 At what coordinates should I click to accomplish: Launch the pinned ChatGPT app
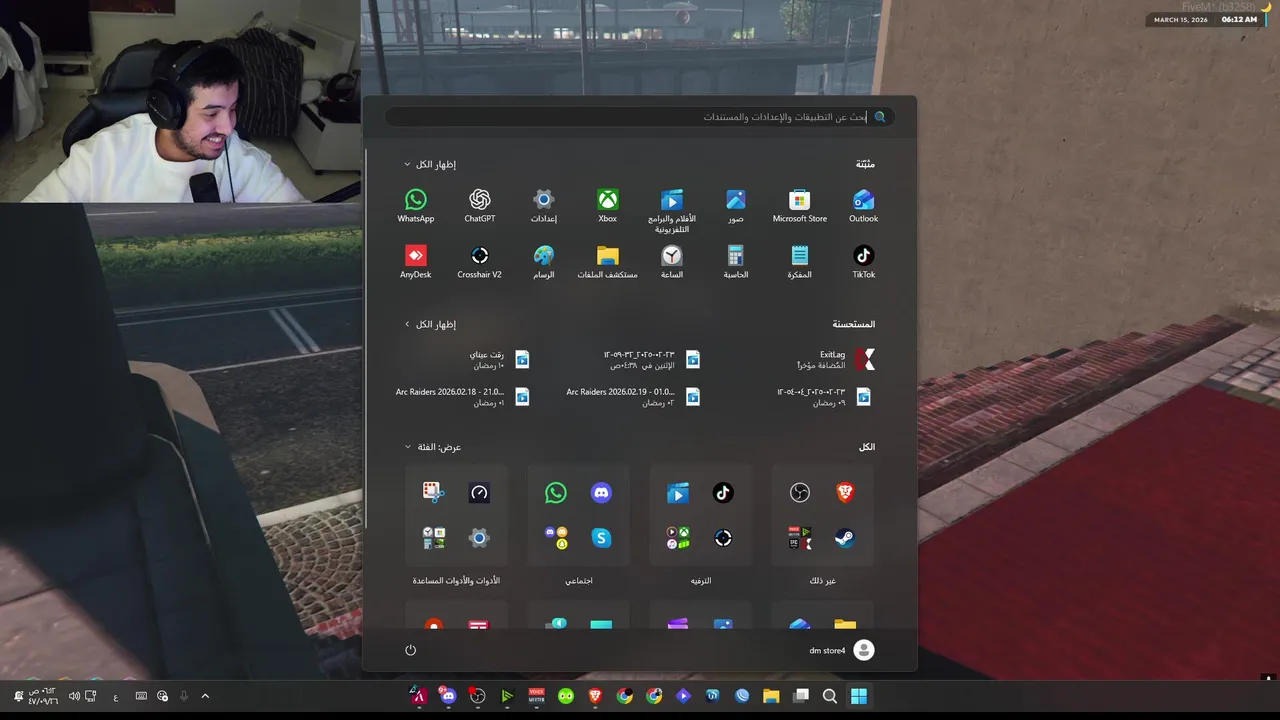tap(480, 206)
